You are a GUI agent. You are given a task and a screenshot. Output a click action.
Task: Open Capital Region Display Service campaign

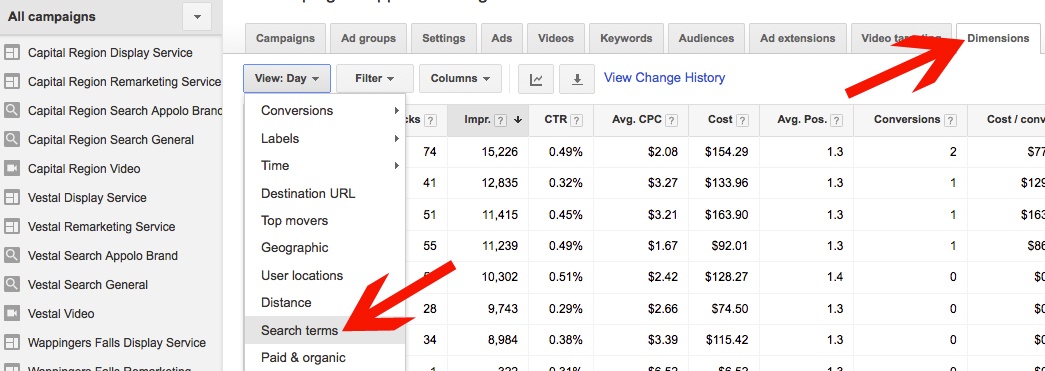tap(110, 53)
